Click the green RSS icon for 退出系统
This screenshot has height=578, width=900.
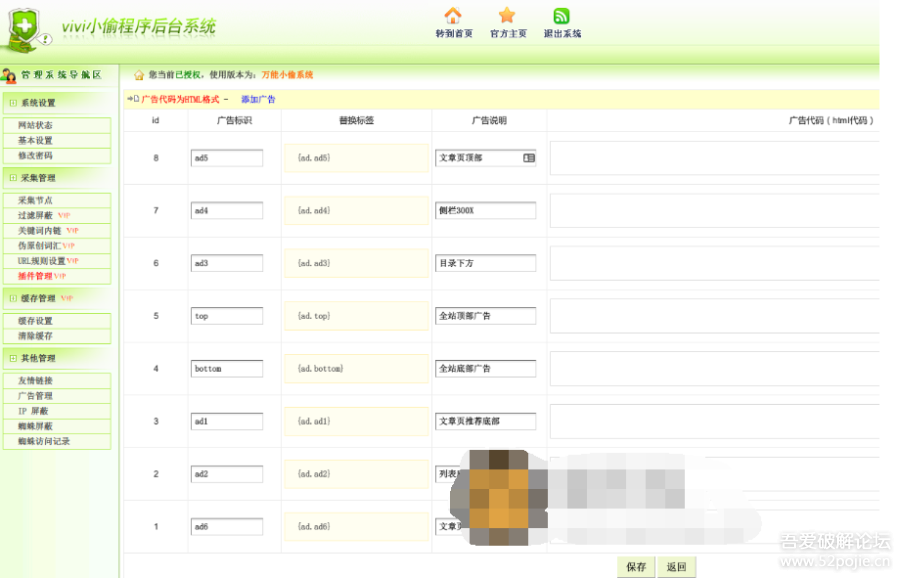pyautogui.click(x=561, y=16)
